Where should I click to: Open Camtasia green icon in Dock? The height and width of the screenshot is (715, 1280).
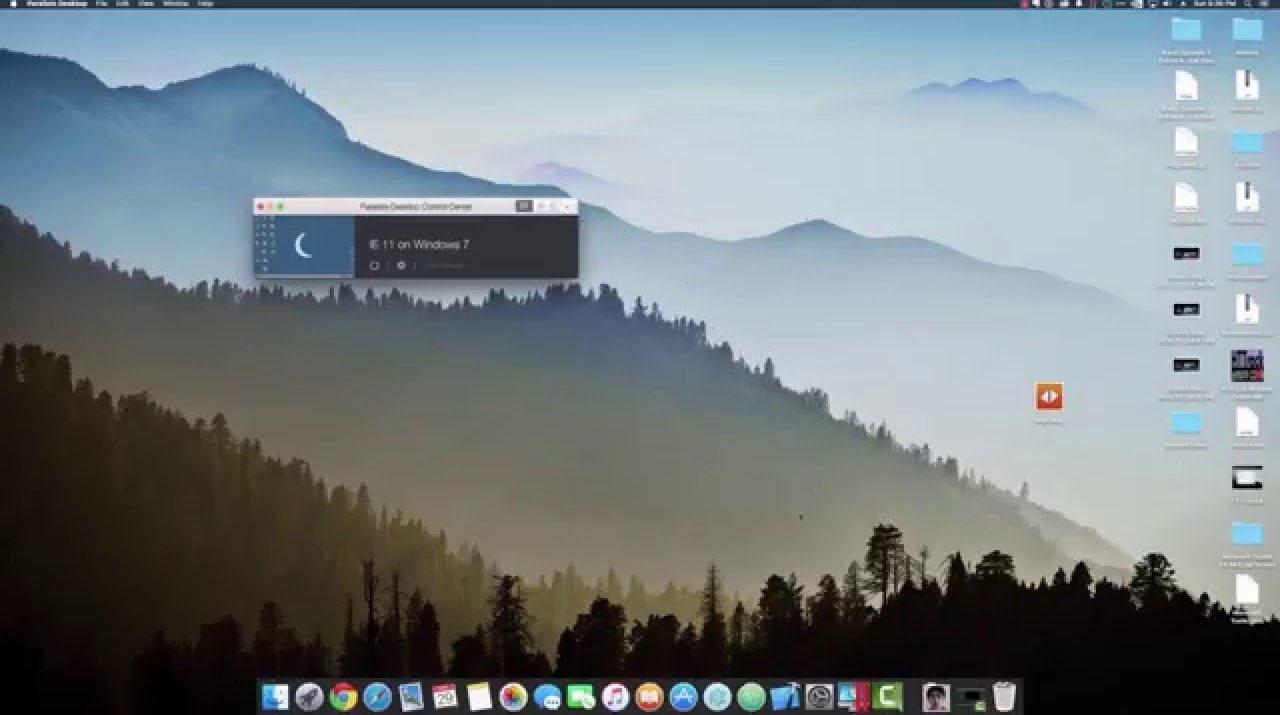[x=887, y=697]
